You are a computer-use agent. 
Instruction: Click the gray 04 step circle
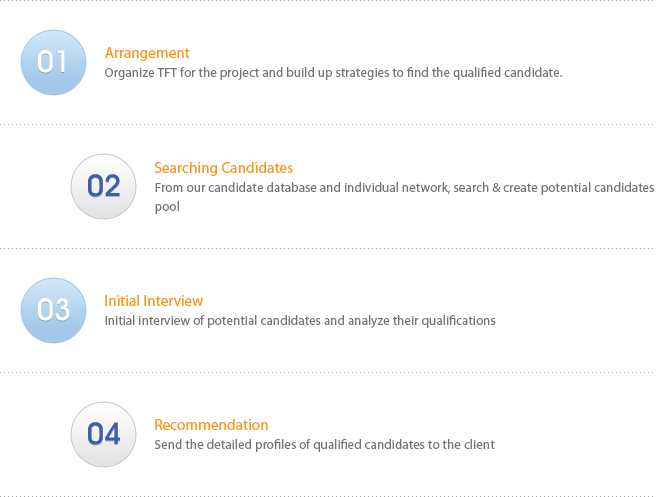[103, 434]
